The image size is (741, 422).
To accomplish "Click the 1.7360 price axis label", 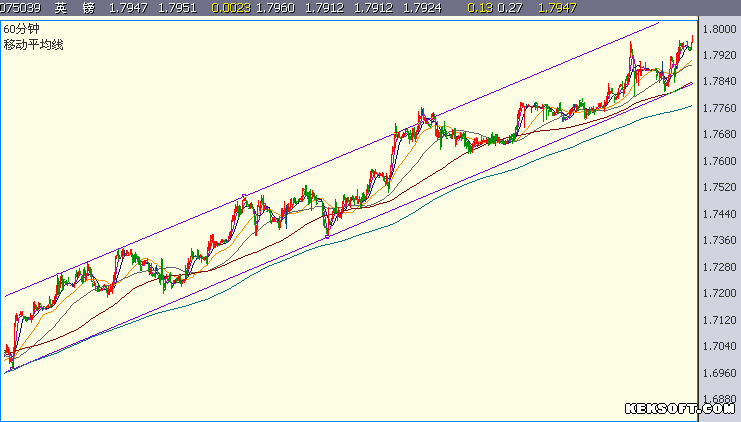I will (x=719, y=241).
